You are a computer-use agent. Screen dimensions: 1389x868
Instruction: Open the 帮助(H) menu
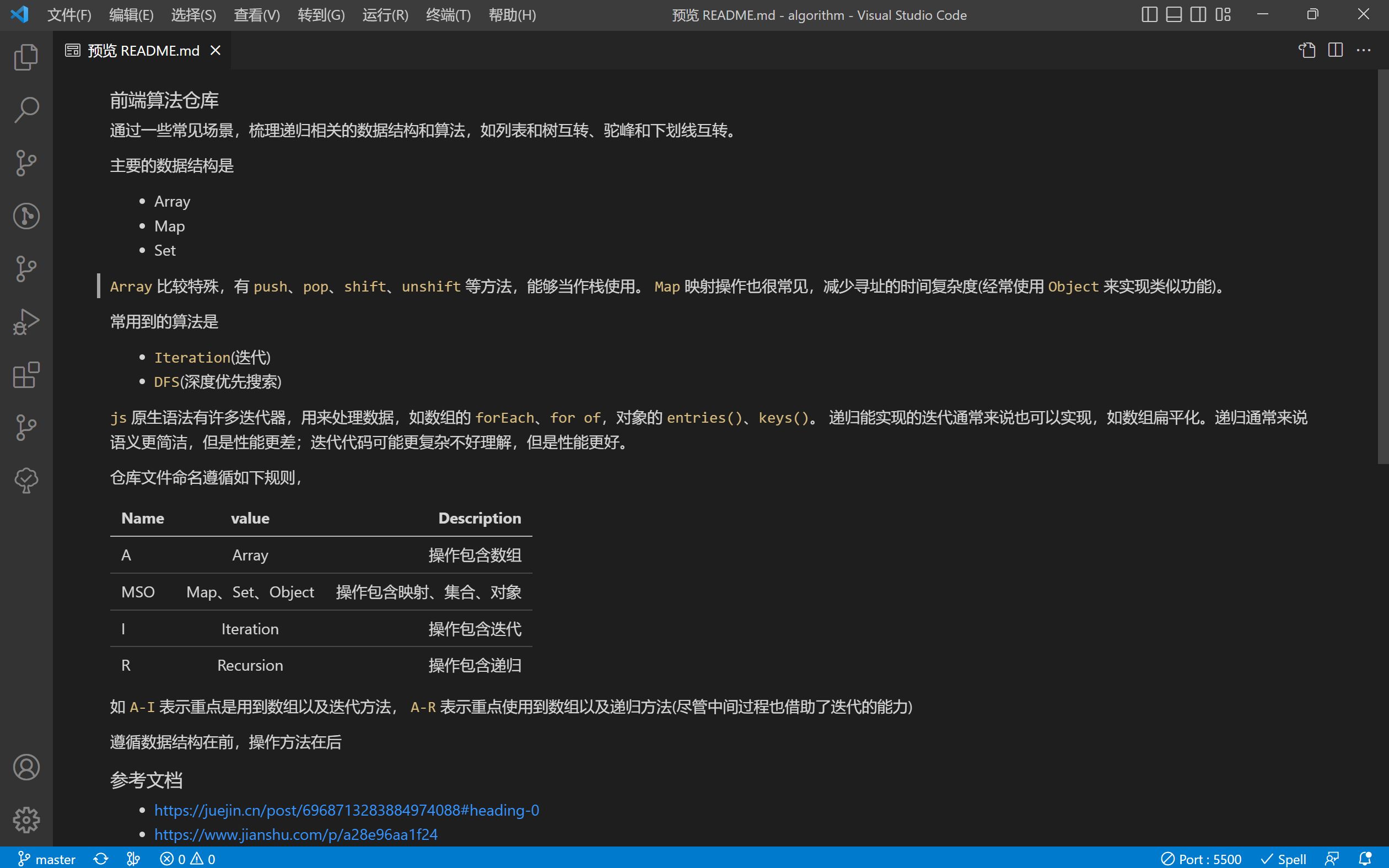coord(513,15)
